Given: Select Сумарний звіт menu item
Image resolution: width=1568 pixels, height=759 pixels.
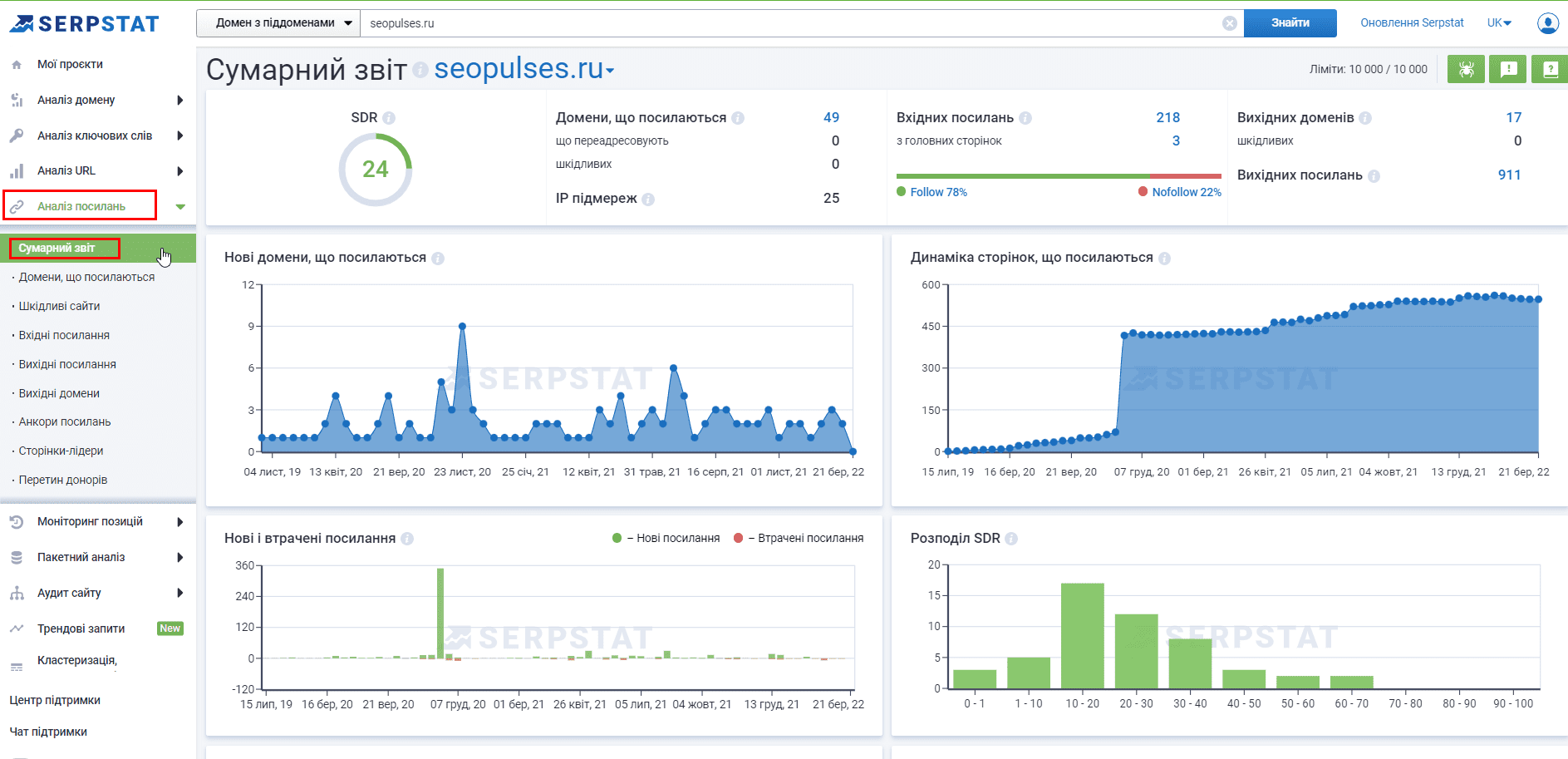Looking at the screenshot, I should click(x=98, y=249).
